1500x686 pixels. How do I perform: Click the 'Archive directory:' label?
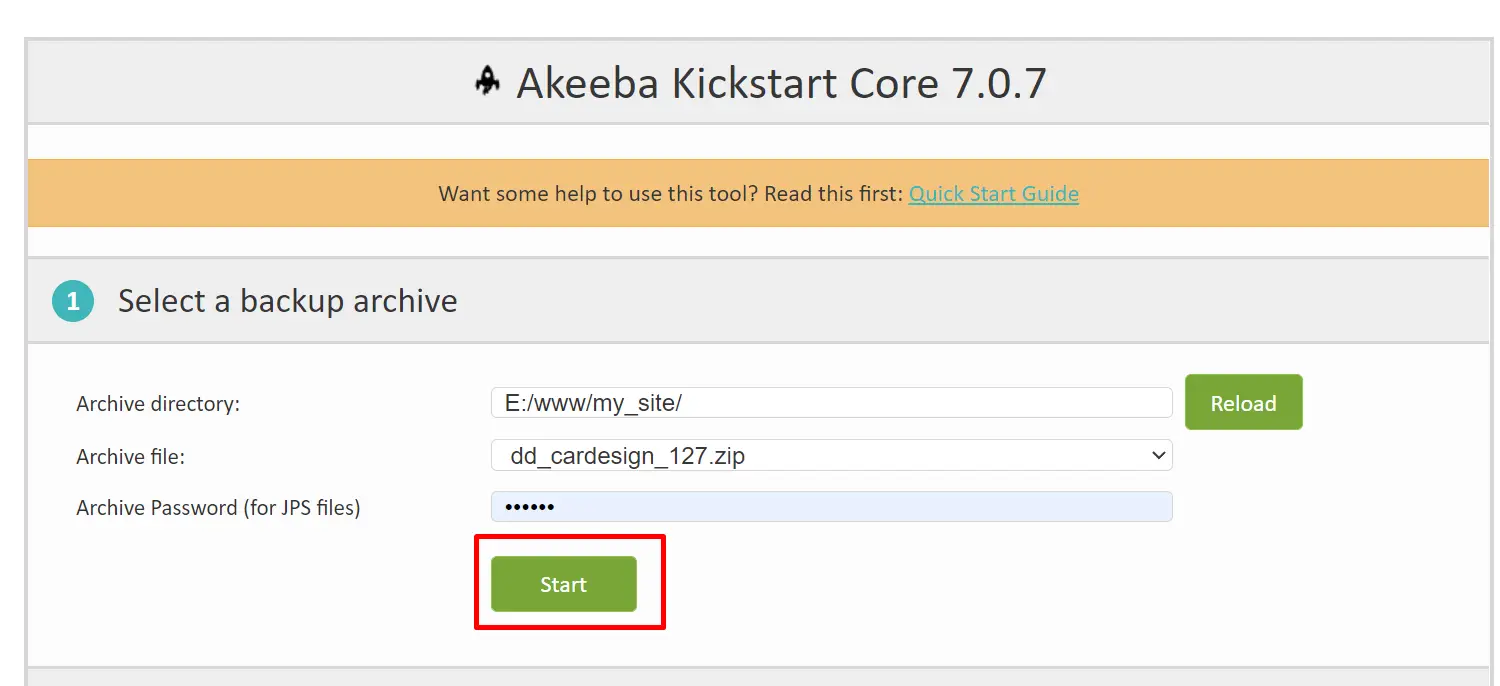[x=158, y=404]
